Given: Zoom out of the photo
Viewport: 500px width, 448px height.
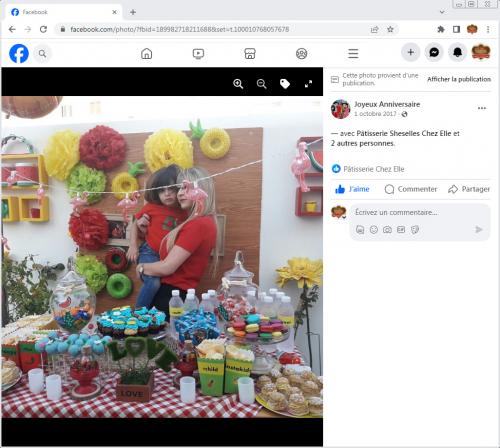Looking at the screenshot, I should point(262,84).
